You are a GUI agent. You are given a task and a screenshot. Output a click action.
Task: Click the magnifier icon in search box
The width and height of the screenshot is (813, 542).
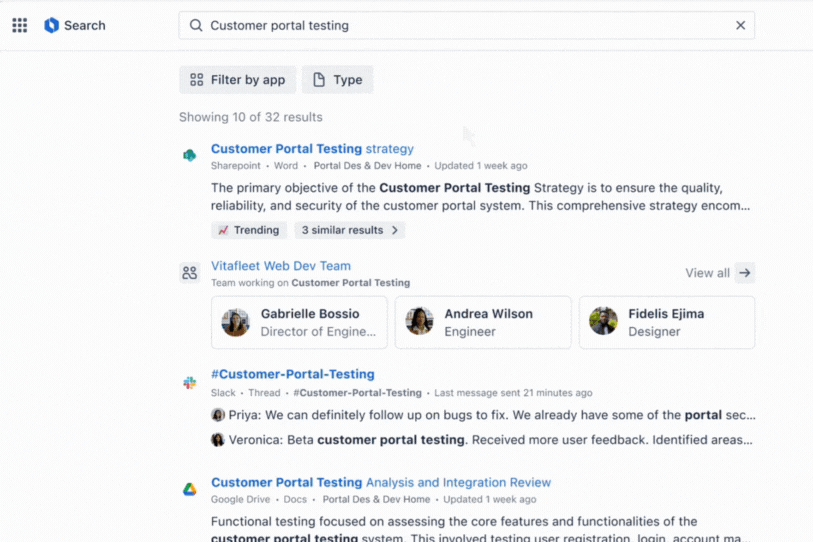(x=195, y=25)
